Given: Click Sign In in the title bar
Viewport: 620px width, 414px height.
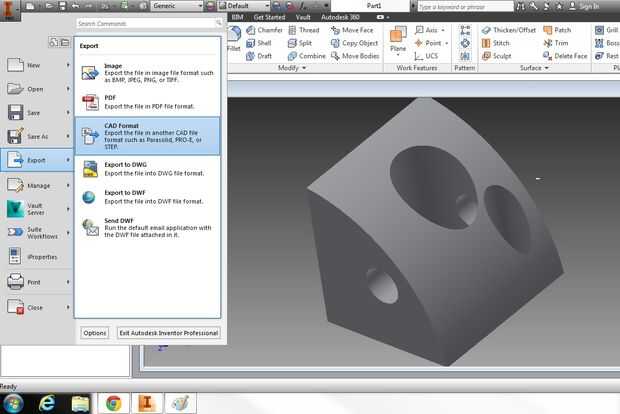Looking at the screenshot, I should 584,6.
